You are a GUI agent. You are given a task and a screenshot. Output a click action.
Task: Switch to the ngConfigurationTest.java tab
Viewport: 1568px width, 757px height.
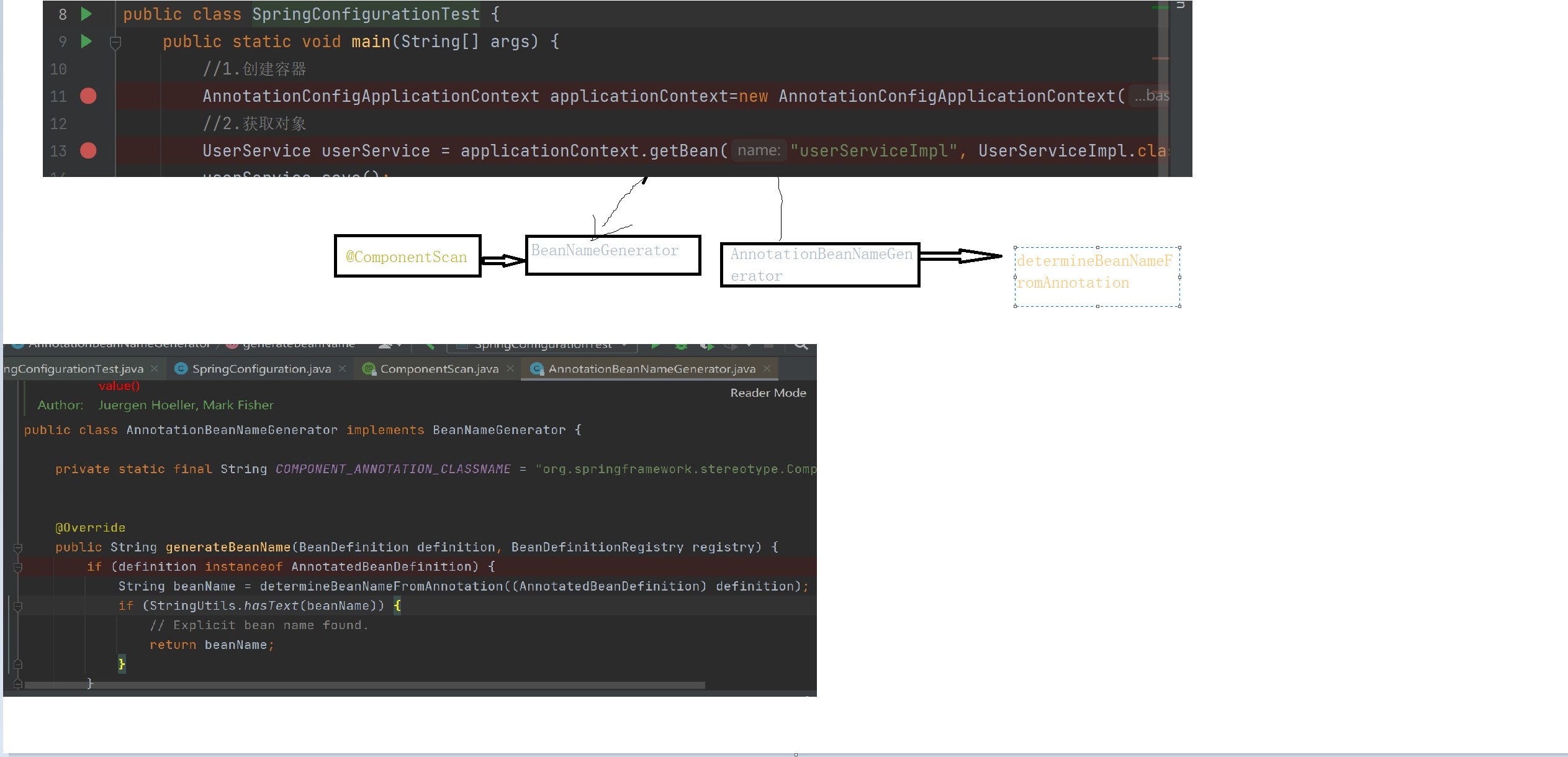coord(73,369)
